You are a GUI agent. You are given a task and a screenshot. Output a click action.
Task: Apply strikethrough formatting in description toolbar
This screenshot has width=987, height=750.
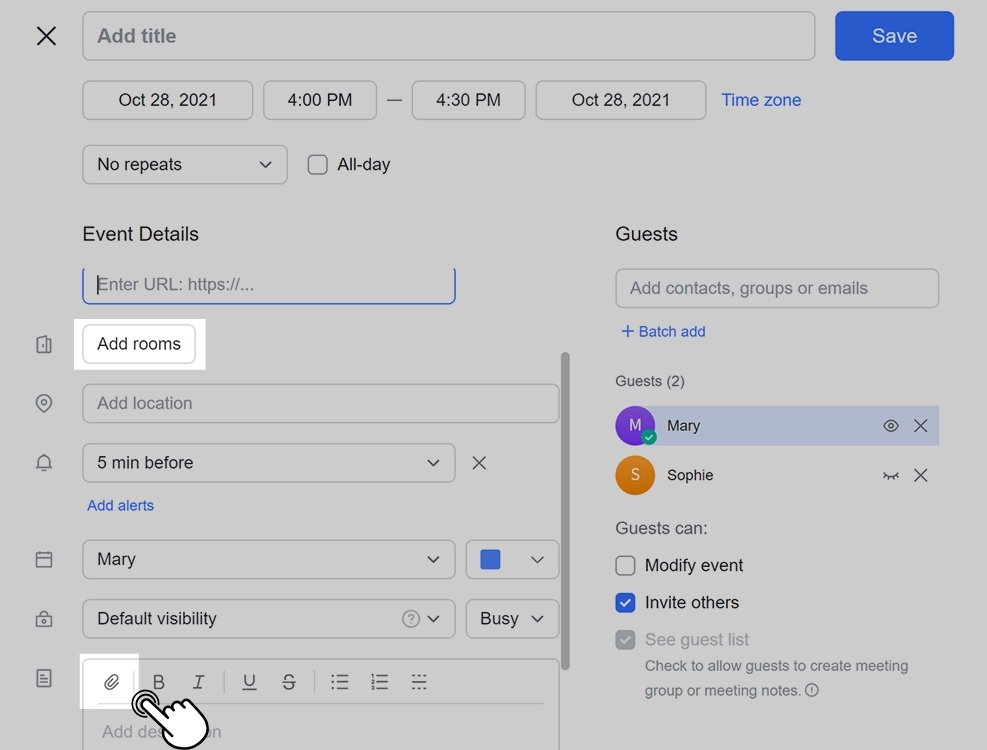289,682
